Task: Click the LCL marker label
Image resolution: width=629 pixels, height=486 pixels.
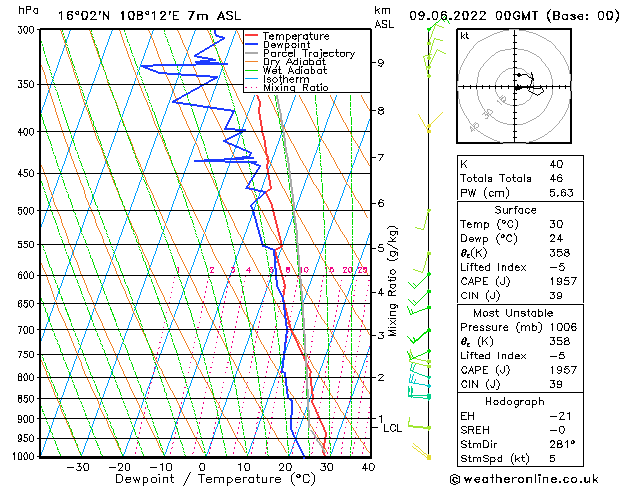Action: click(393, 428)
